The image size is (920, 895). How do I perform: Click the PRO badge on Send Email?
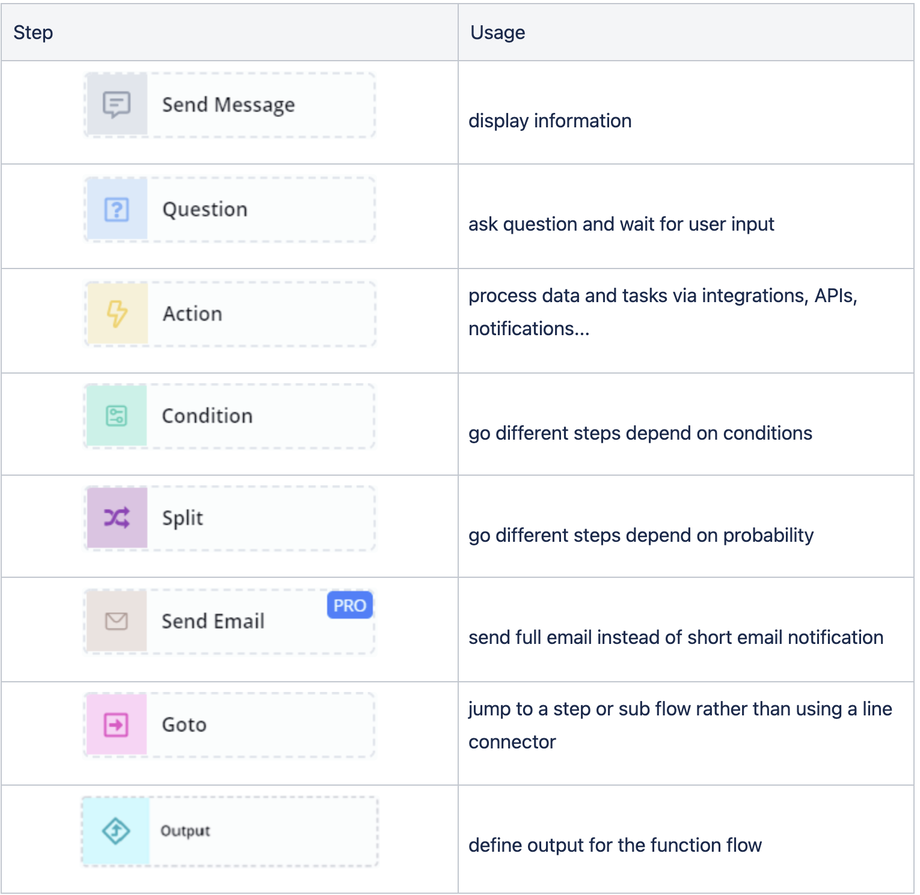coord(350,605)
